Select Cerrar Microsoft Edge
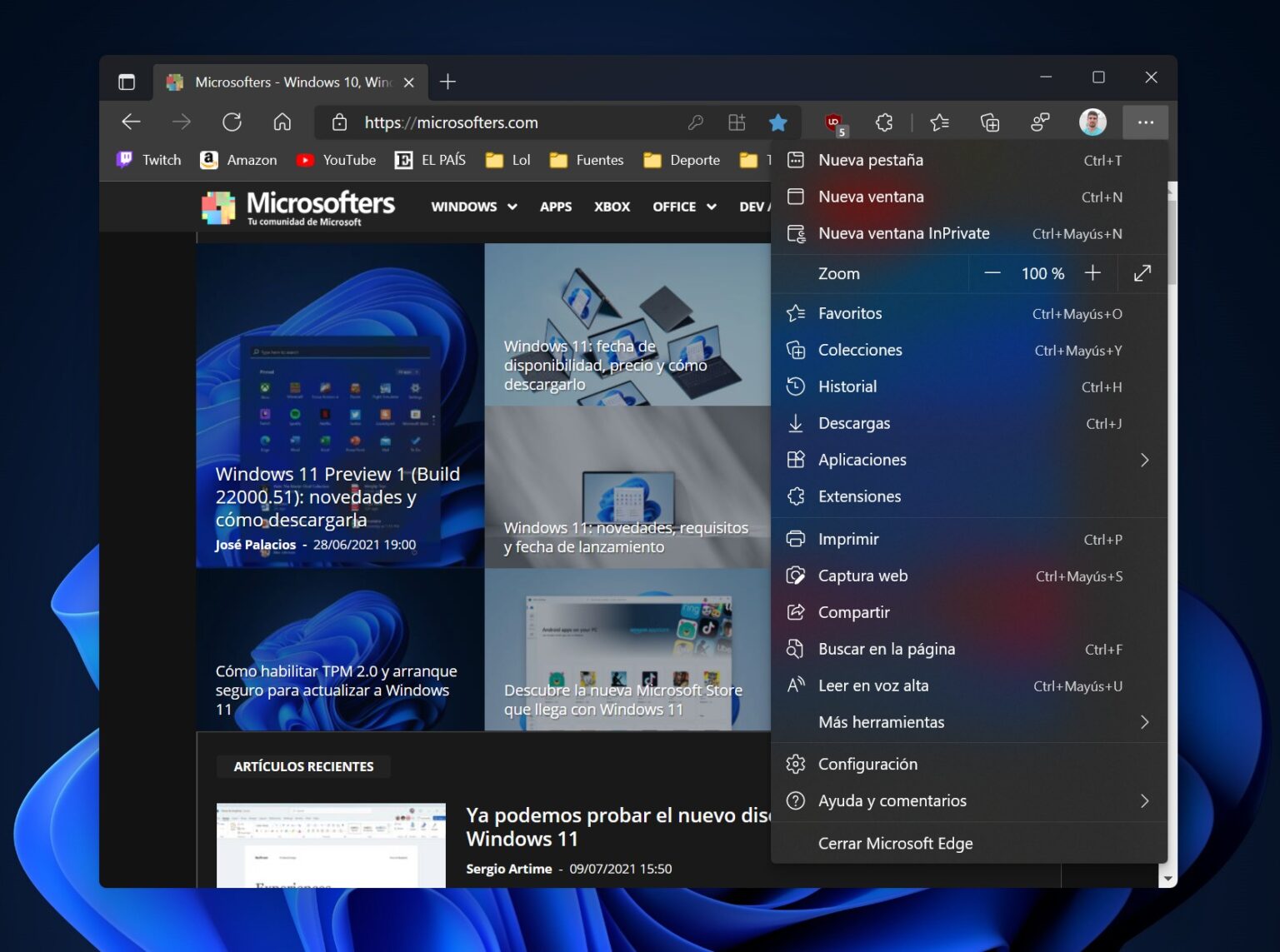 (968, 843)
